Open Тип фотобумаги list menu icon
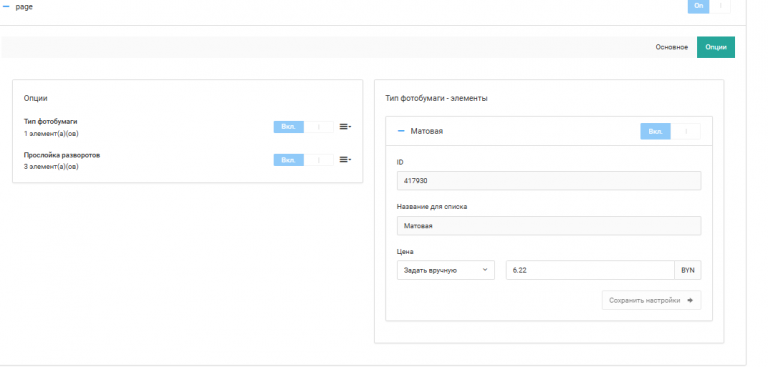Image resolution: width=768 pixels, height=367 pixels. click(x=345, y=127)
